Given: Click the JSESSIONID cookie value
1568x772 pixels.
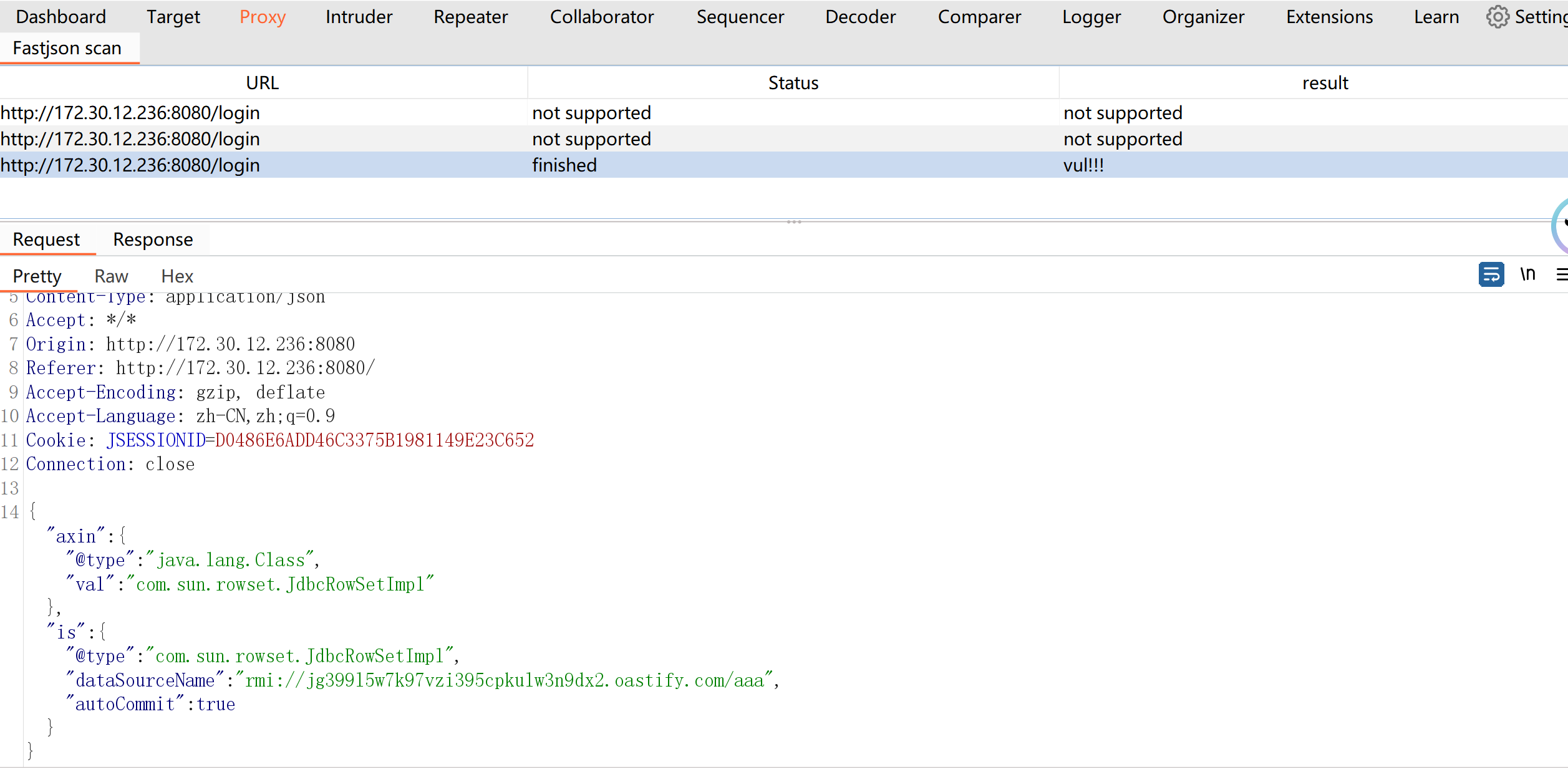Looking at the screenshot, I should pyautogui.click(x=375, y=440).
